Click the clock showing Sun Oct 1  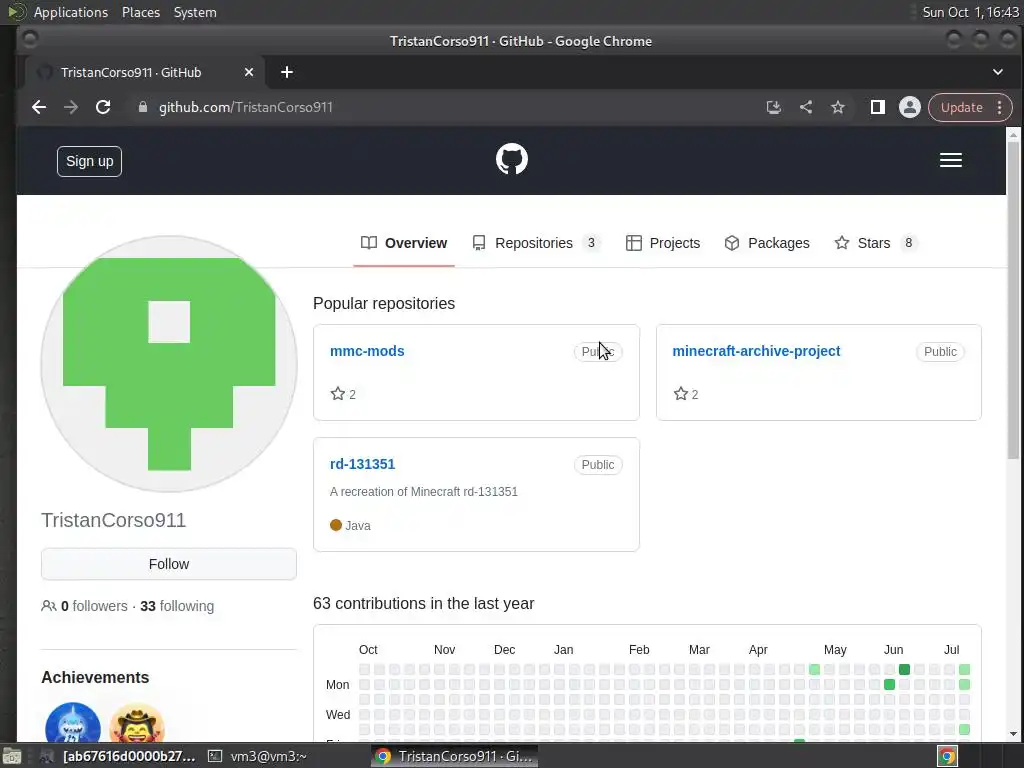pyautogui.click(x=970, y=12)
